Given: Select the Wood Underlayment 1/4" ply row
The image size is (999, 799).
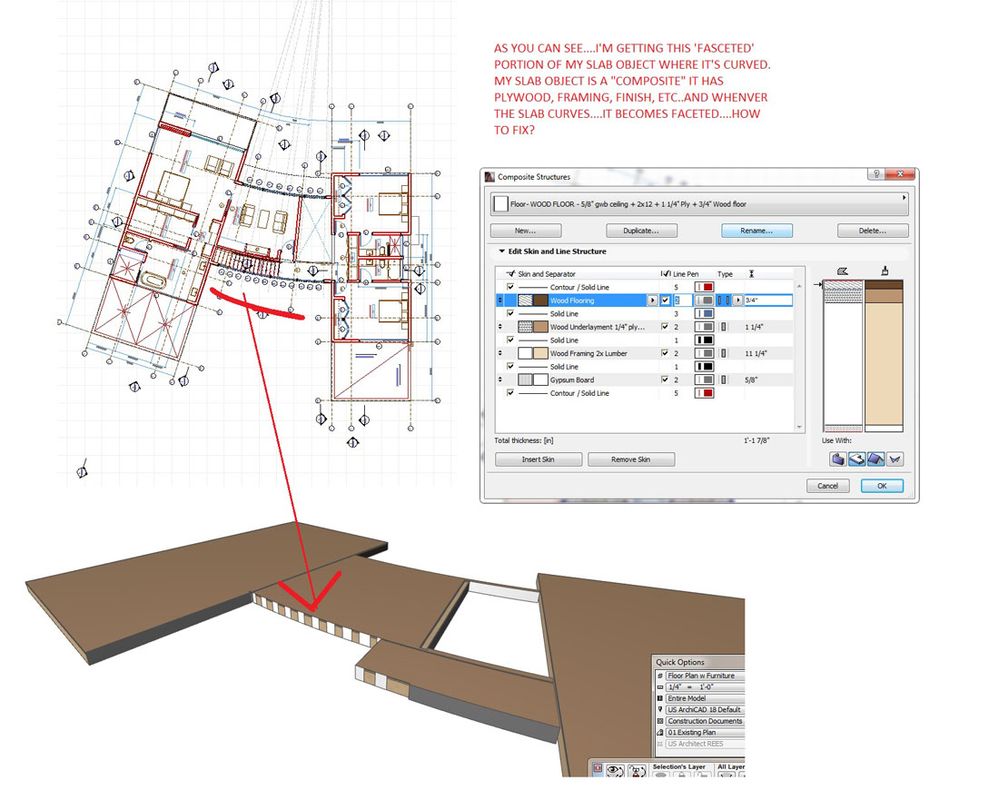Looking at the screenshot, I should 643,327.
